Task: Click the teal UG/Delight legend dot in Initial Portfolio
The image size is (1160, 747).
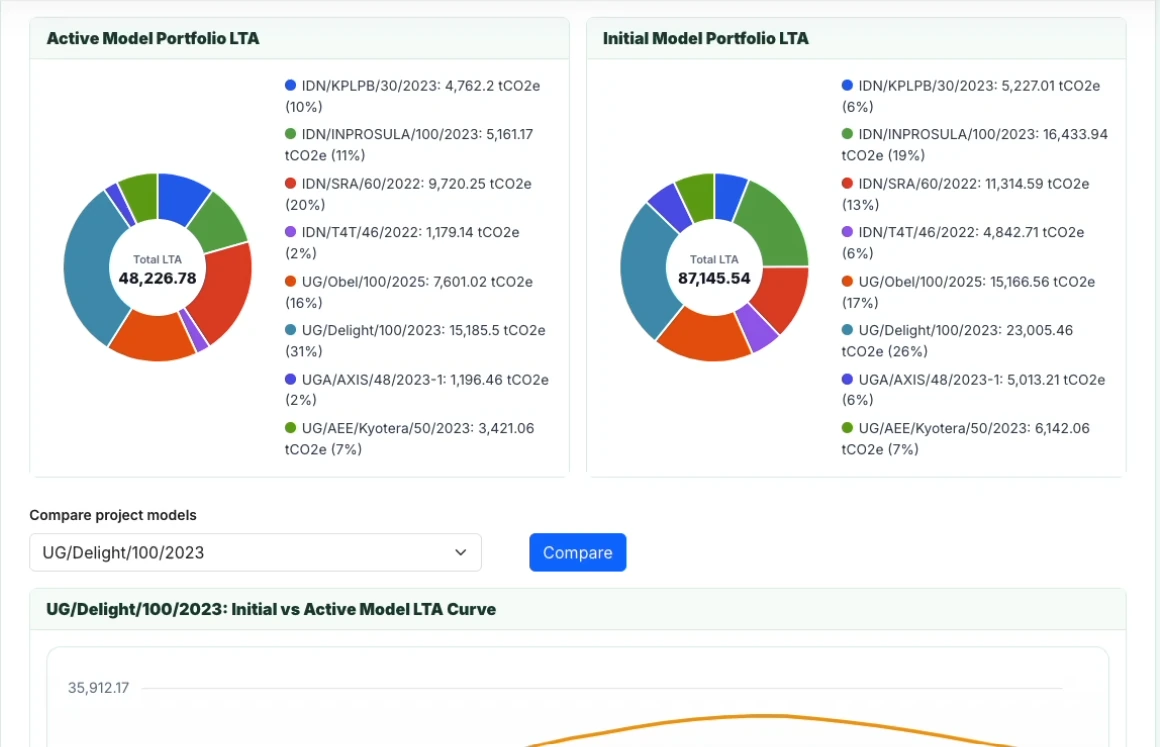Action: (x=847, y=330)
